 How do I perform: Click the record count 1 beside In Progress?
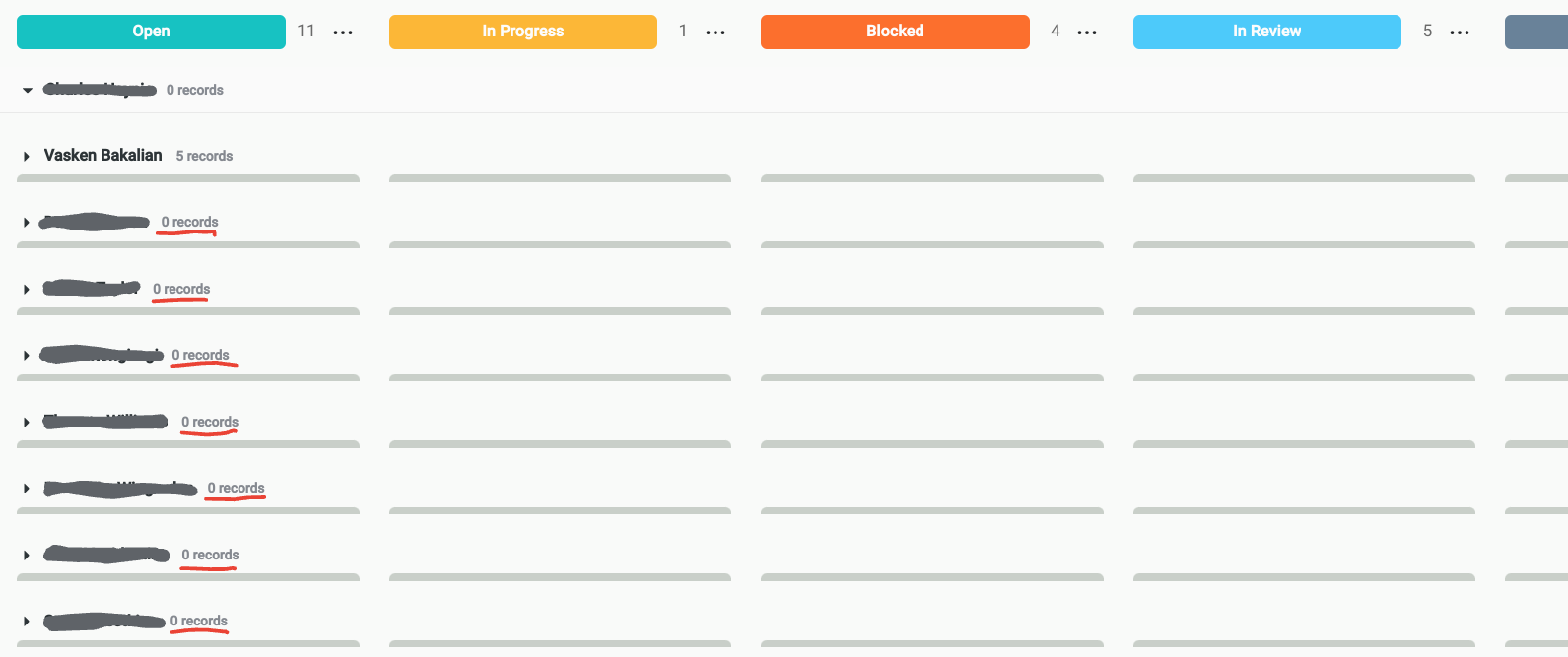683,32
